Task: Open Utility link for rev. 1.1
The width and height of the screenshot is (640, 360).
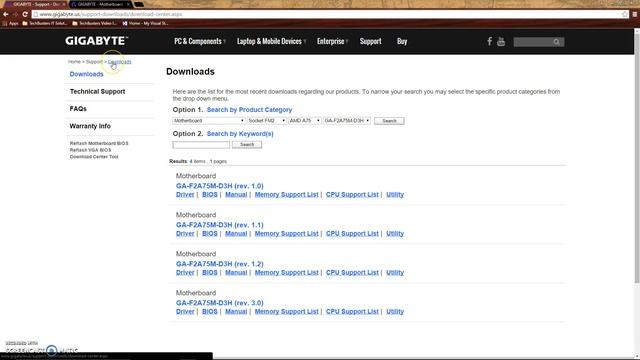Action: tap(395, 233)
